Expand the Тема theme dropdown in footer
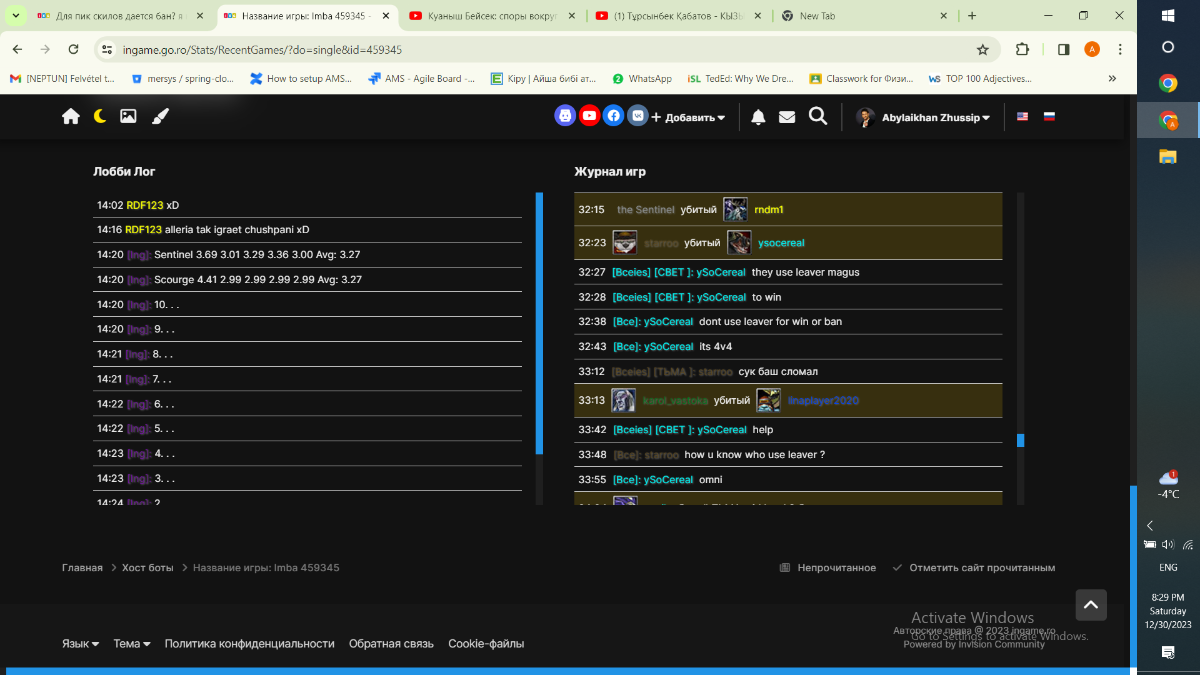The height and width of the screenshot is (675, 1200). [x=131, y=644]
